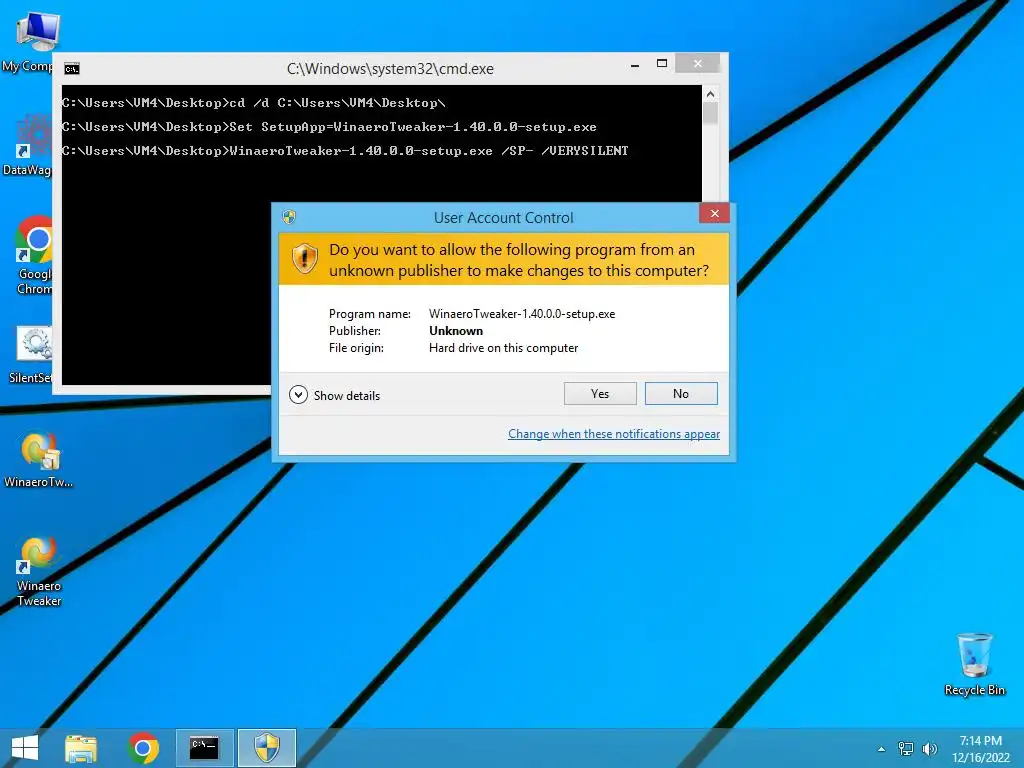Show hidden system tray icons arrow
This screenshot has width=1024, height=768.
pyautogui.click(x=882, y=749)
